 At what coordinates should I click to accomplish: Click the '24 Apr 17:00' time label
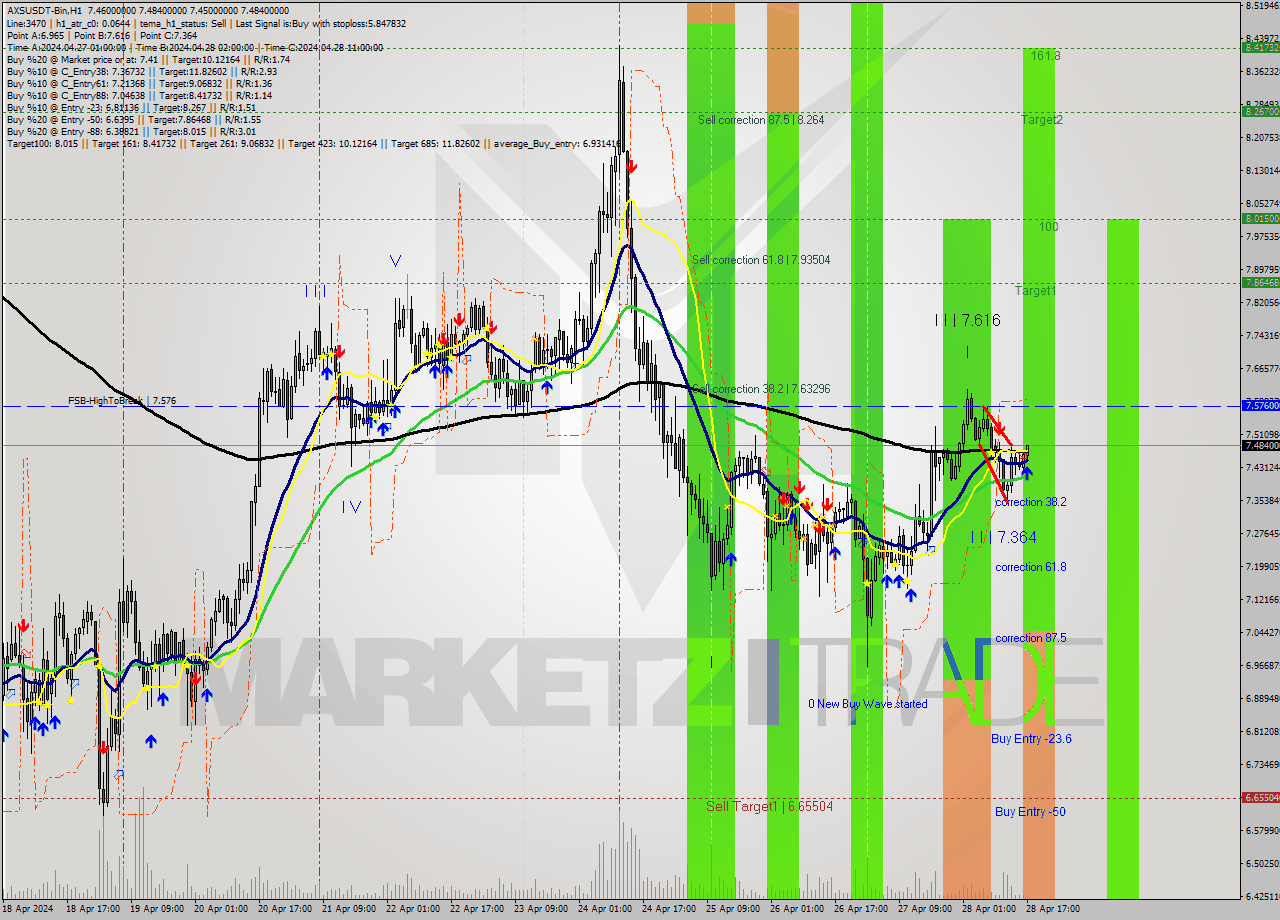669,909
